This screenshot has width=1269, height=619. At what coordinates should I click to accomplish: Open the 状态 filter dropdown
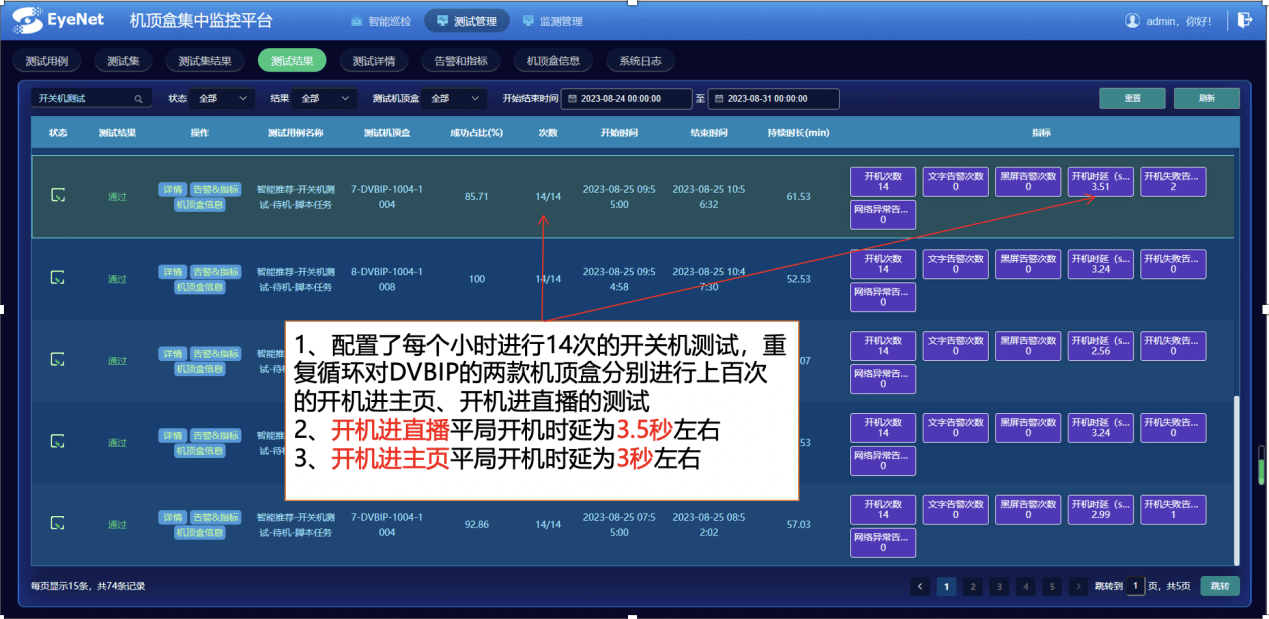click(222, 97)
